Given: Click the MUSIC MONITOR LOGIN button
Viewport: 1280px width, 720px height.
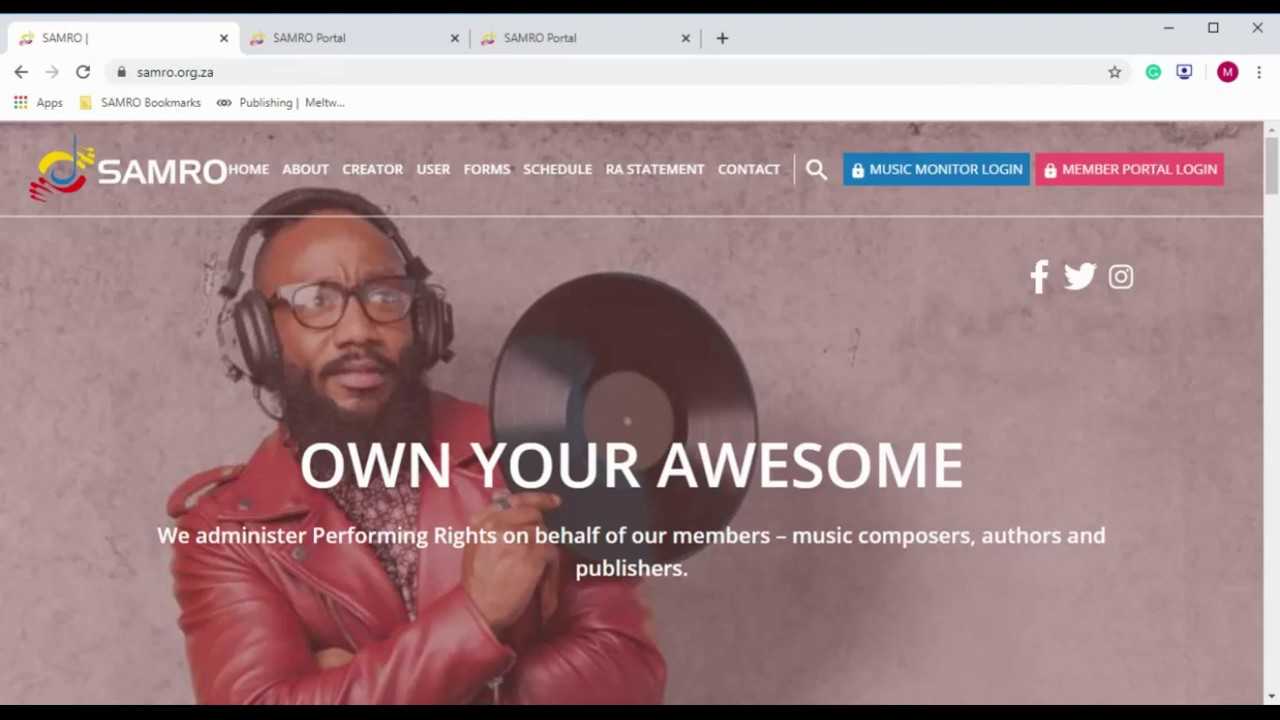Looking at the screenshot, I should (936, 170).
